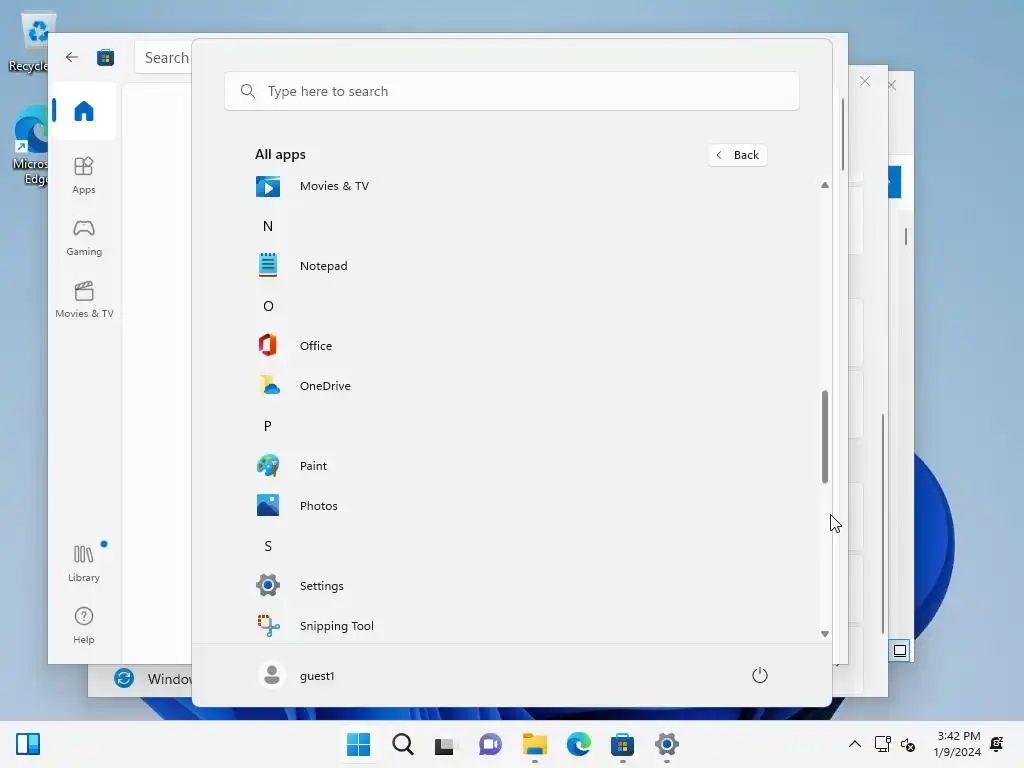Open the Movies & TV app icon in All apps
The width and height of the screenshot is (1024, 768).
click(x=268, y=186)
